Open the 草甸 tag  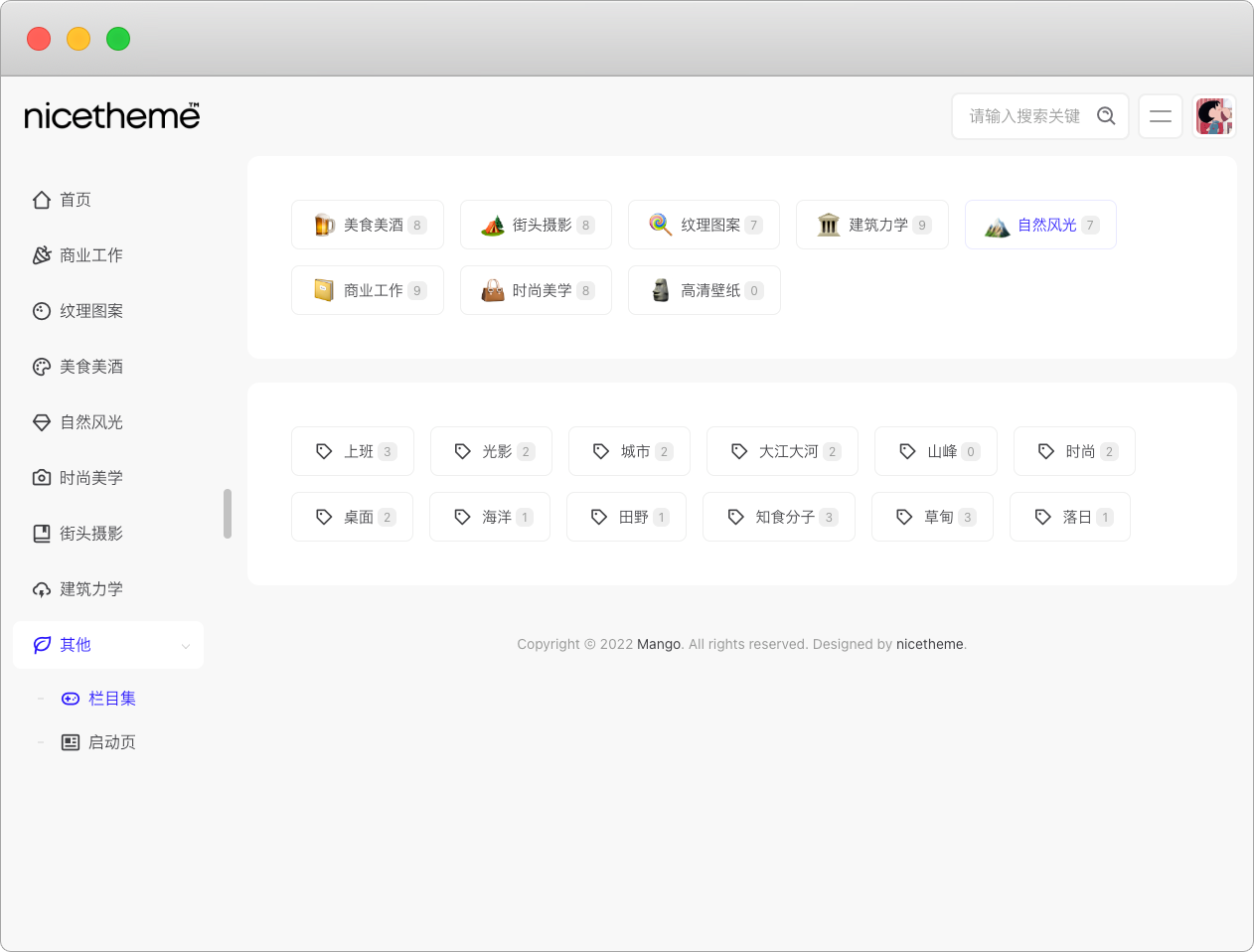(x=932, y=517)
